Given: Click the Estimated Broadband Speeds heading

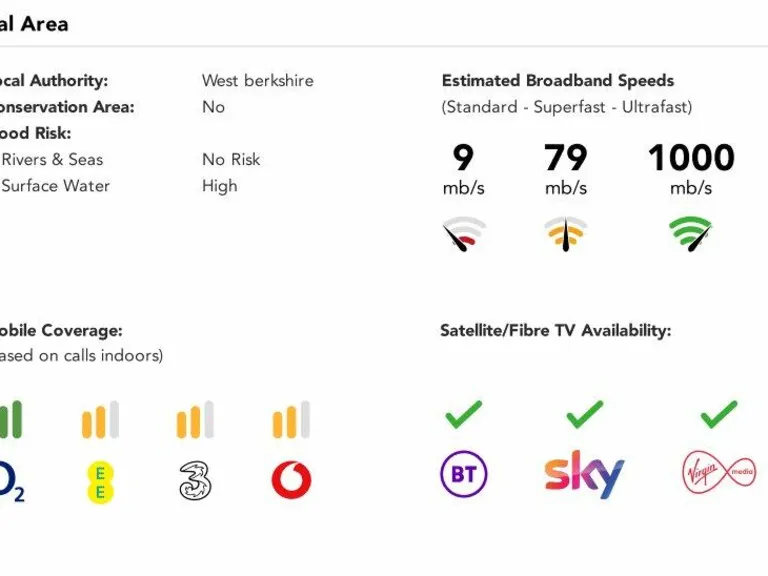Looking at the screenshot, I should click(x=558, y=81).
